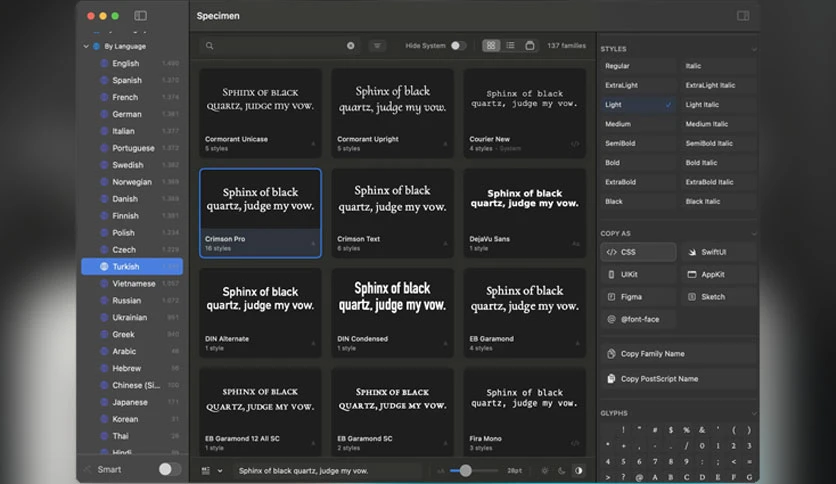Image resolution: width=836 pixels, height=484 pixels.
Task: Open the filter options icon
Action: tap(377, 46)
